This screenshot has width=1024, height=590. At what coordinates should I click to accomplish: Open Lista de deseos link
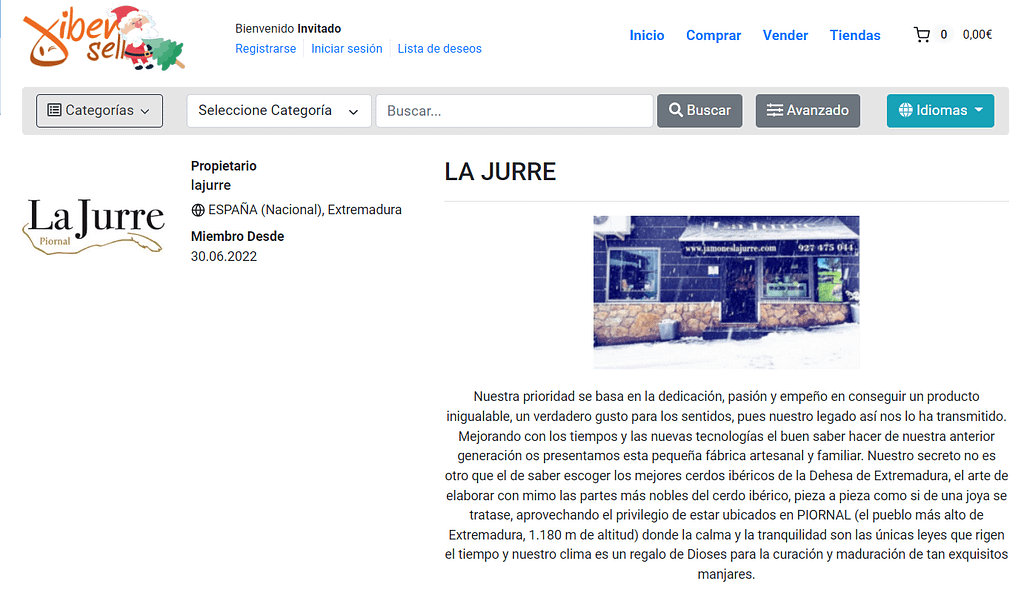pos(440,49)
